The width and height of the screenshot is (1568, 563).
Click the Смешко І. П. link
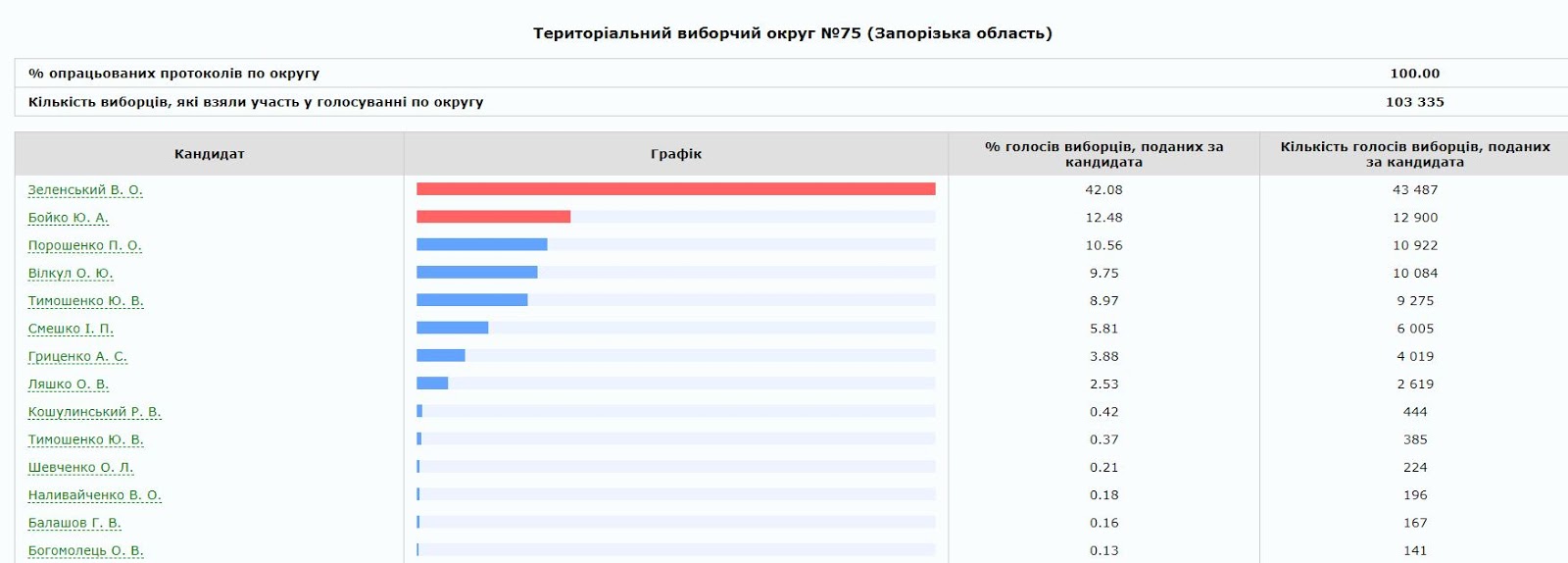71,329
